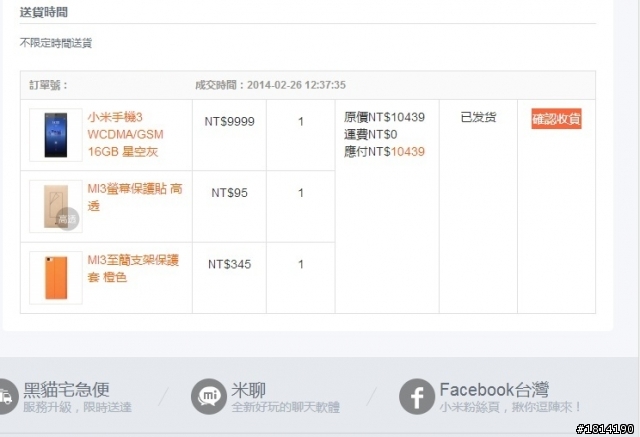Viewport: 640px width, 437px height.
Task: Open the MI3螢幕保護貼 高透 product link
Action: pos(135,197)
